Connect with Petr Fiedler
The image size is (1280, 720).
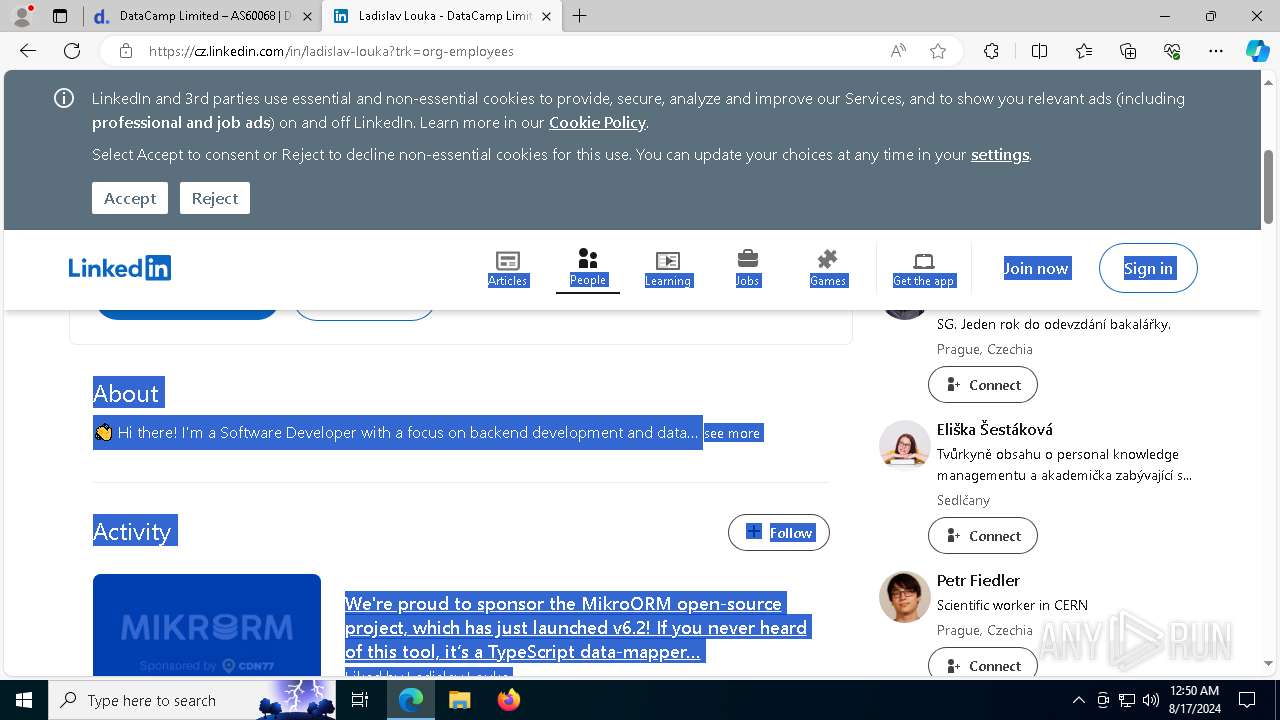click(x=983, y=664)
